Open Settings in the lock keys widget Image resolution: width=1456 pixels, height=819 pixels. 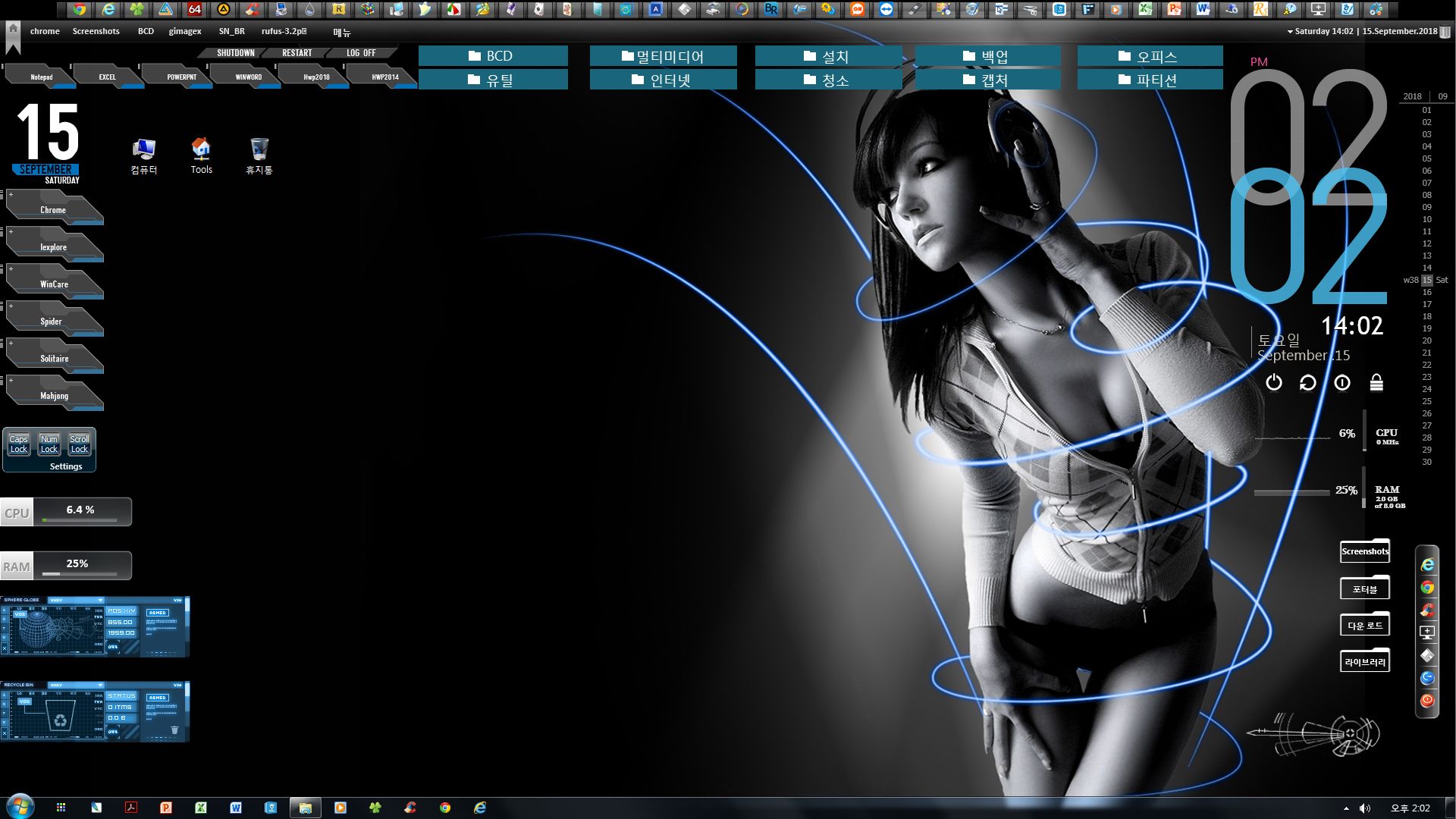(66, 466)
